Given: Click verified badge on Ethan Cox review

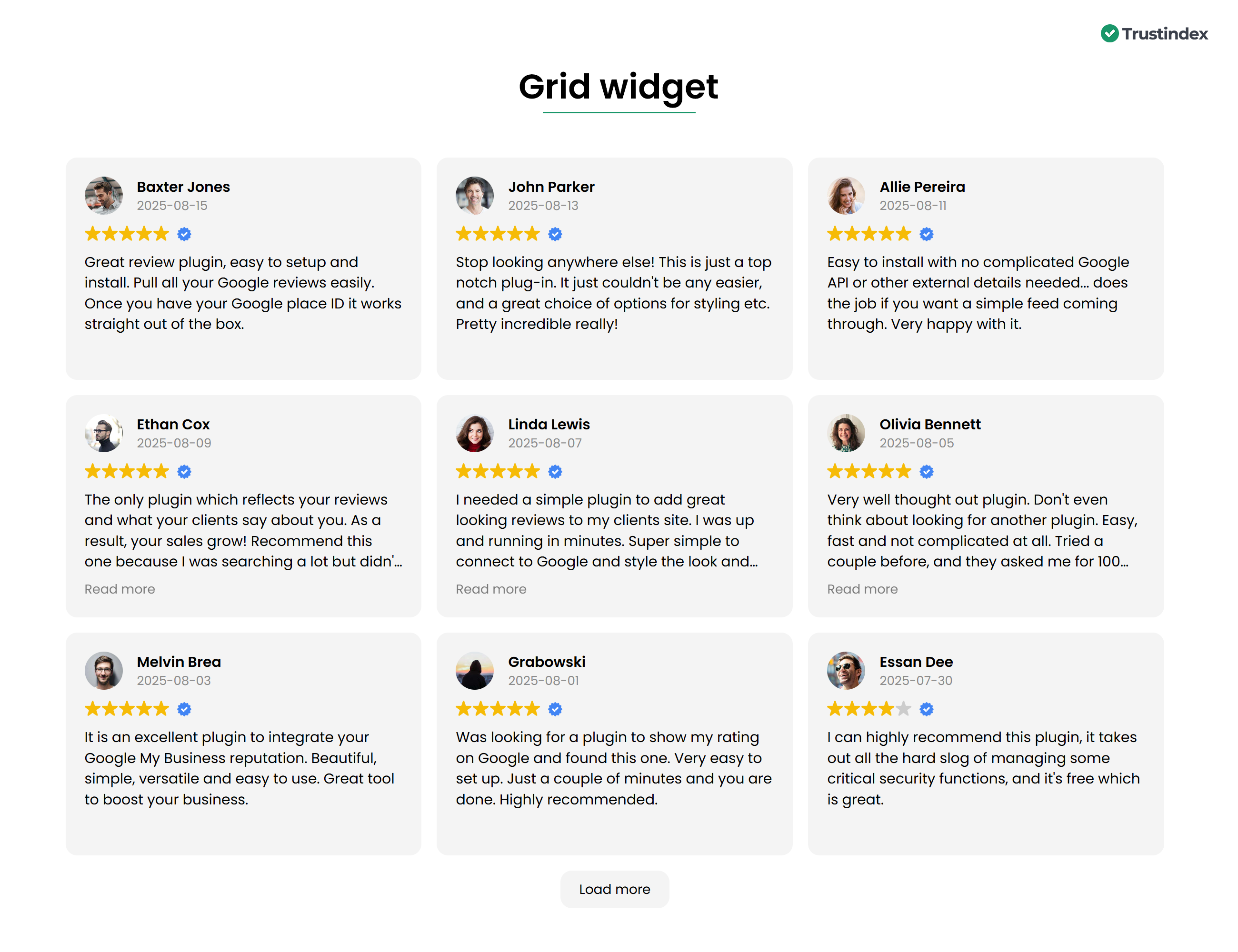Looking at the screenshot, I should pyautogui.click(x=184, y=471).
